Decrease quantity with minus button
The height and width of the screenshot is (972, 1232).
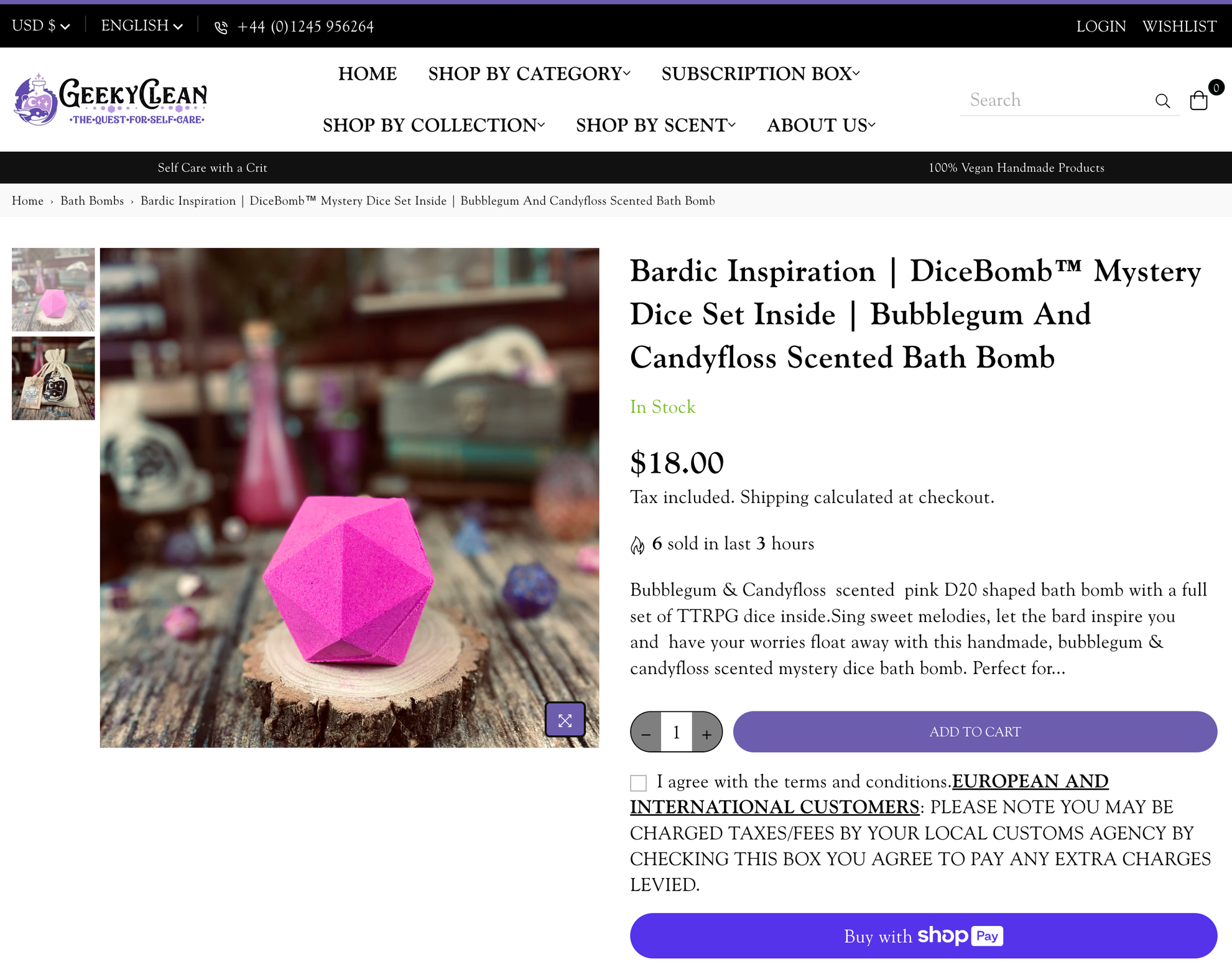click(x=646, y=732)
